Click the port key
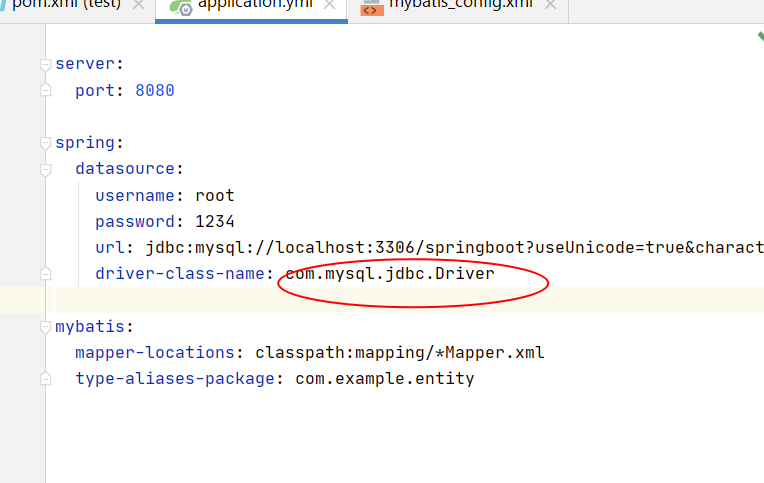The image size is (764, 483). point(95,91)
